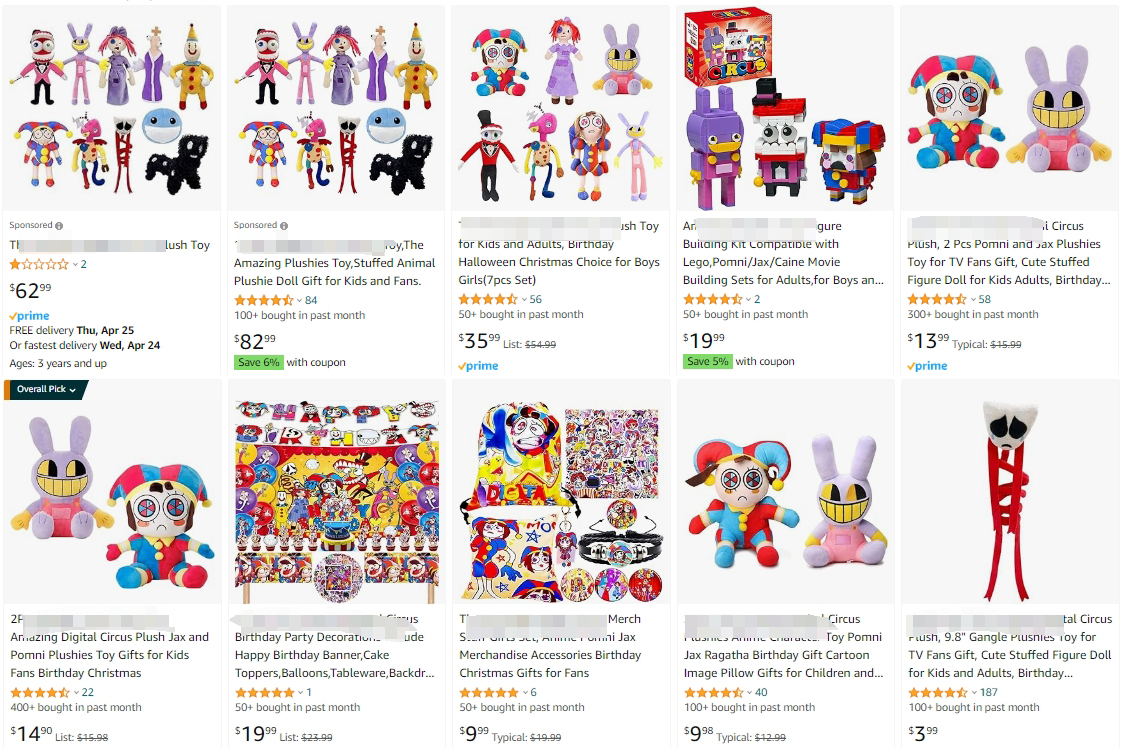Click the five-star rating of the Birthday Party Decorations

[264, 692]
